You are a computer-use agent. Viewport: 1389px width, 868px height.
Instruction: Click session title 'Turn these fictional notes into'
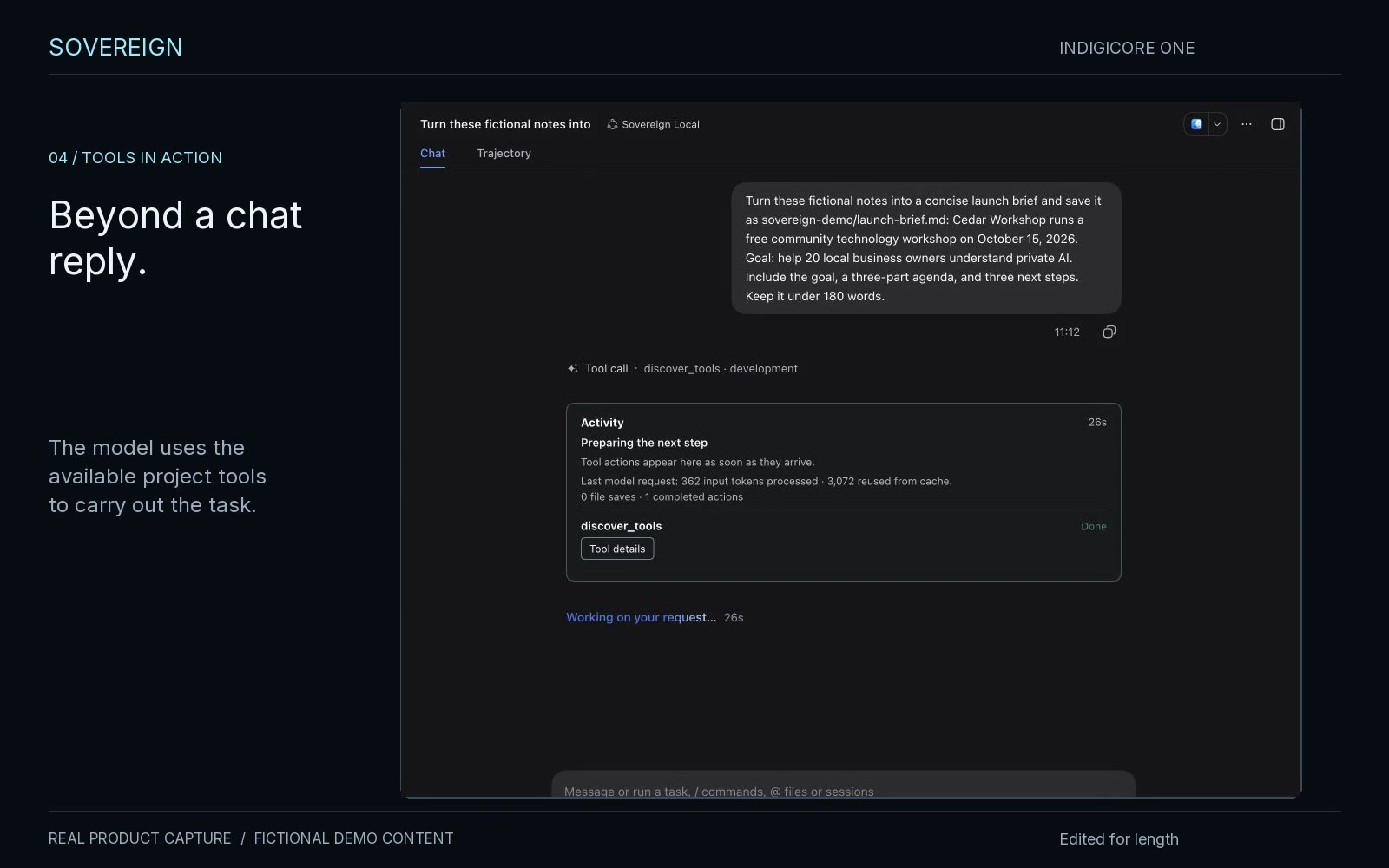pos(505,125)
